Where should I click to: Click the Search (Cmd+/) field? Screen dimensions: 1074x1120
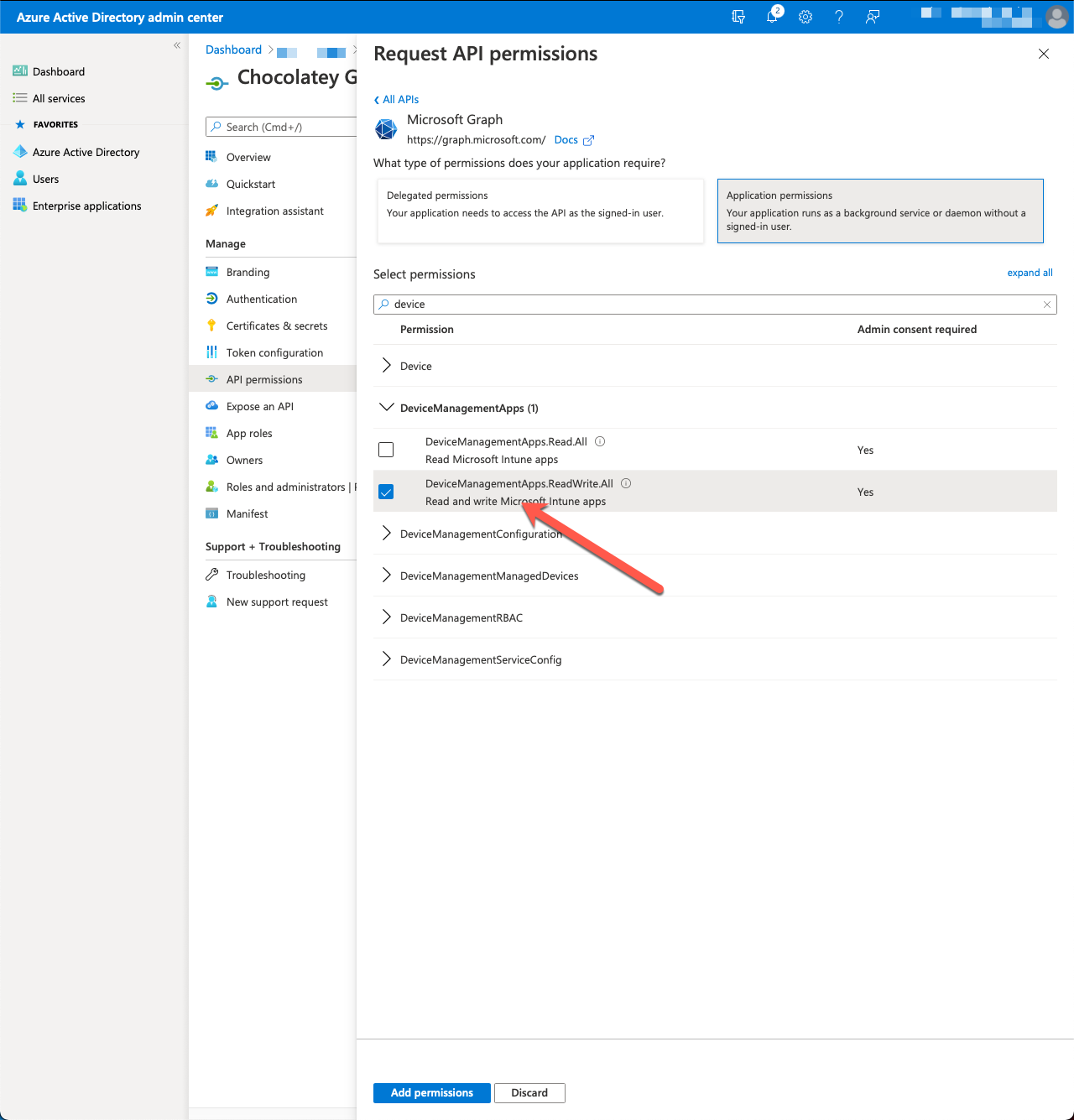click(281, 127)
